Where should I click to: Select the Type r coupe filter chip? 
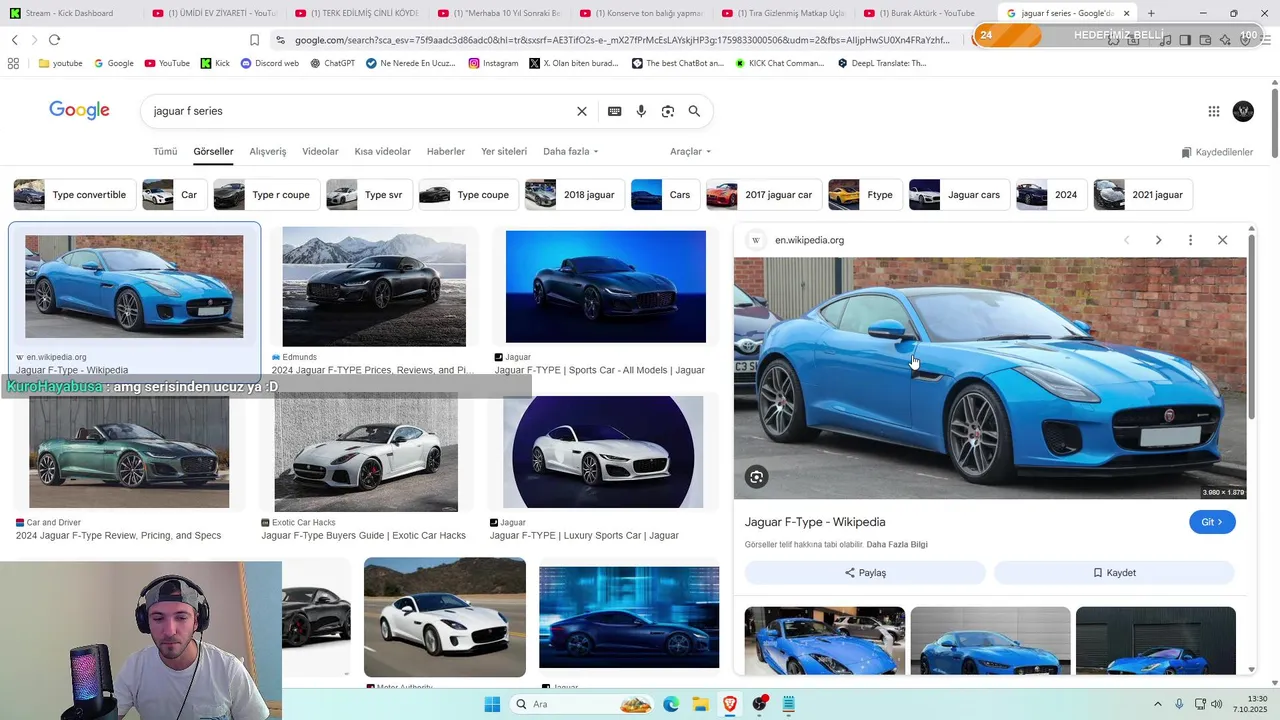(266, 195)
